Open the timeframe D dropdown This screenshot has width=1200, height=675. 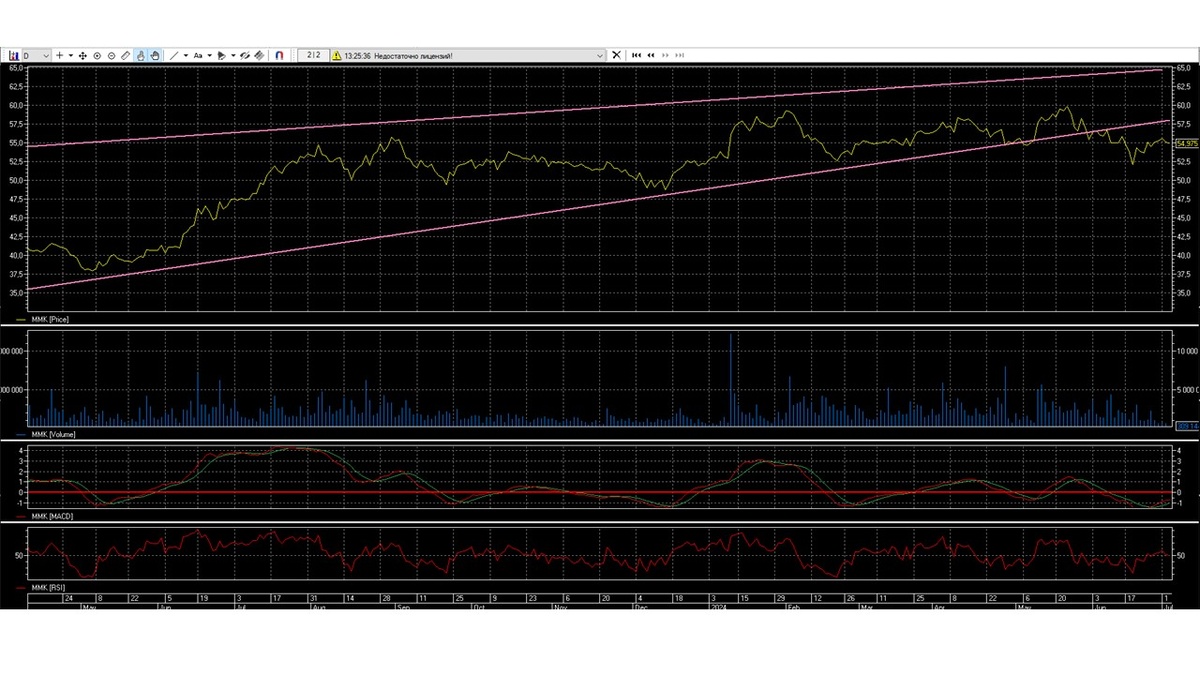click(36, 56)
